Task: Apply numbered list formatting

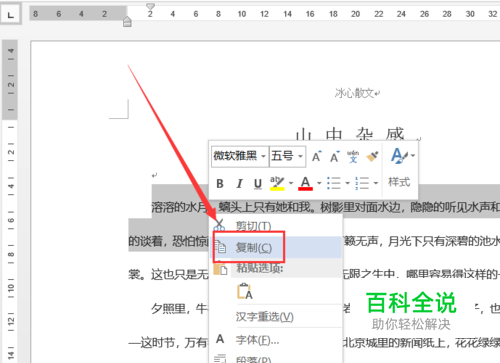Action: [362, 183]
